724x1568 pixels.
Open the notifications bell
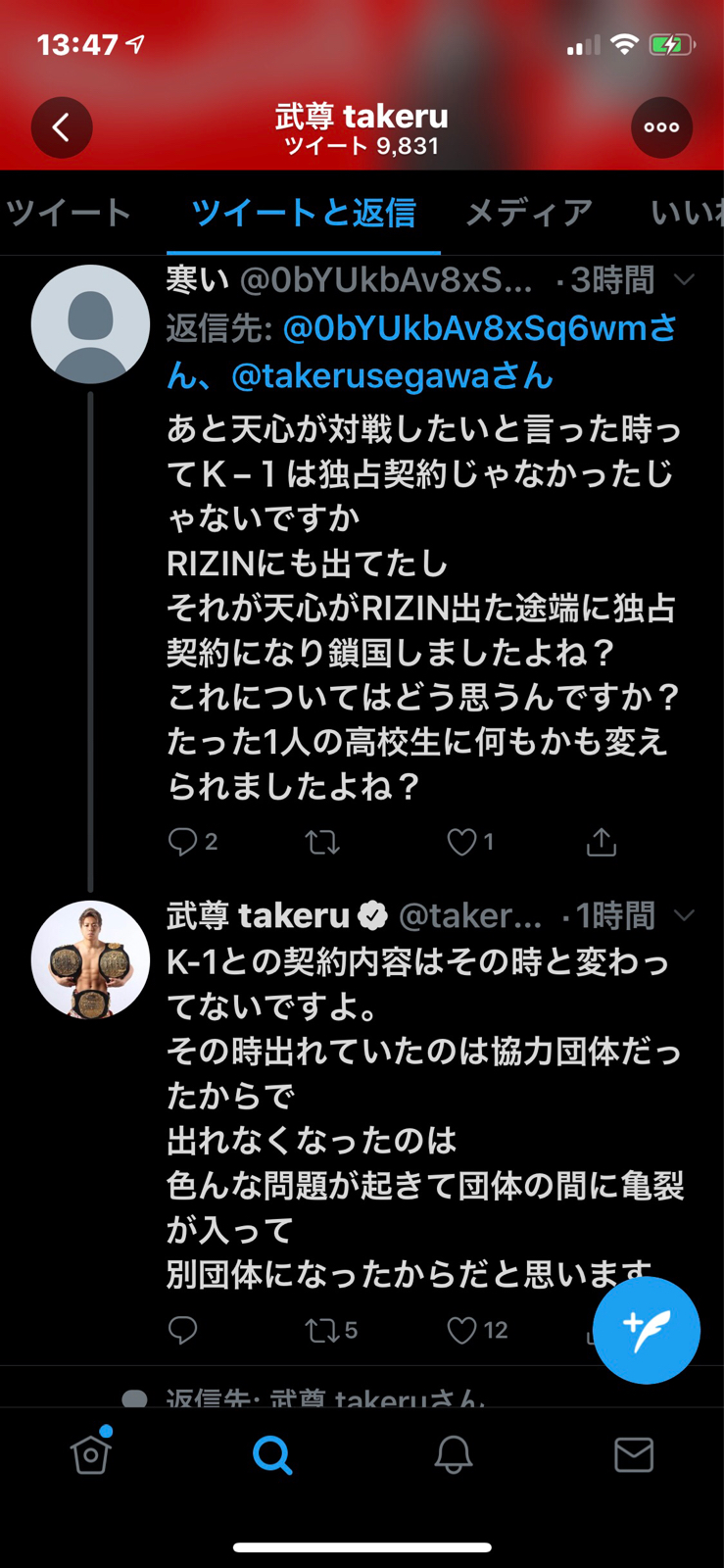click(x=453, y=1454)
